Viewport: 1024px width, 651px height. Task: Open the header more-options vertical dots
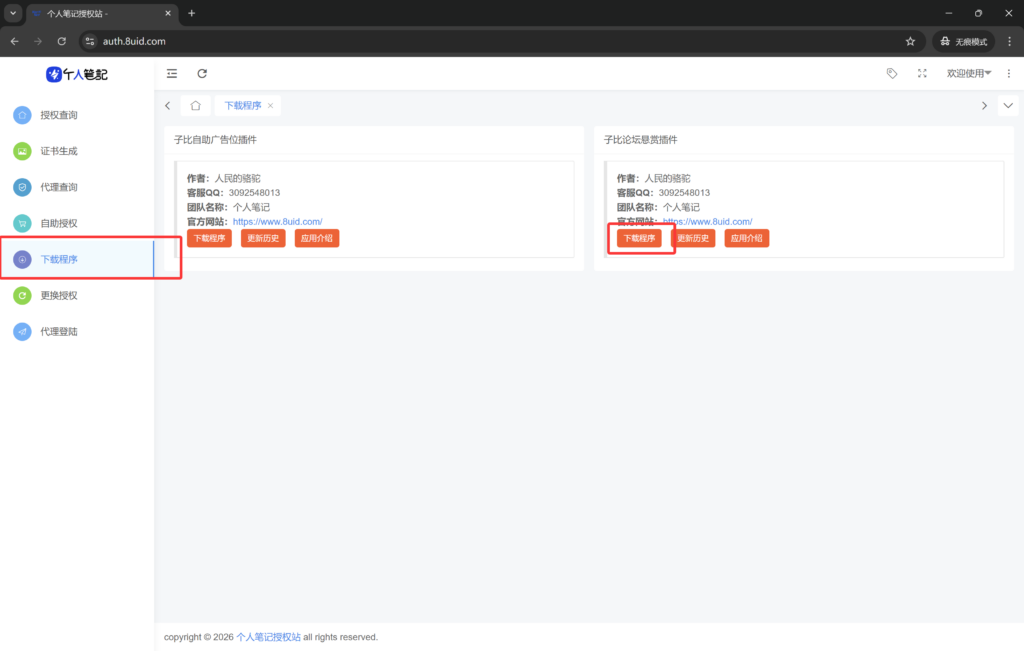pos(1009,73)
